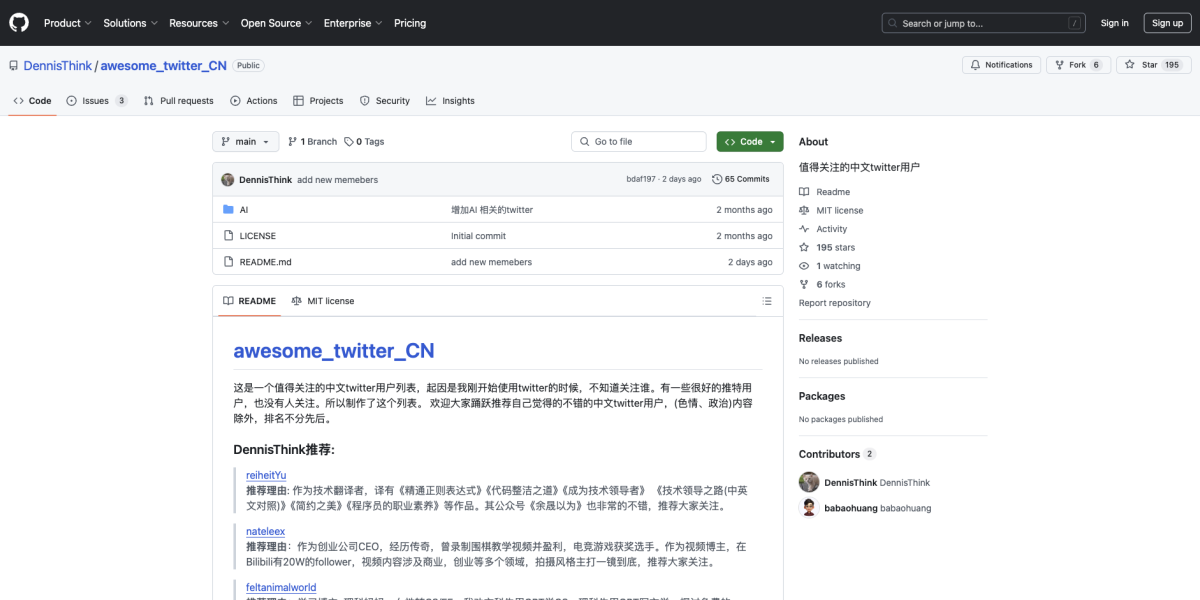Click the Watch eye icon showing 1 watching
Screen dimensions: 1200x600
point(803,265)
